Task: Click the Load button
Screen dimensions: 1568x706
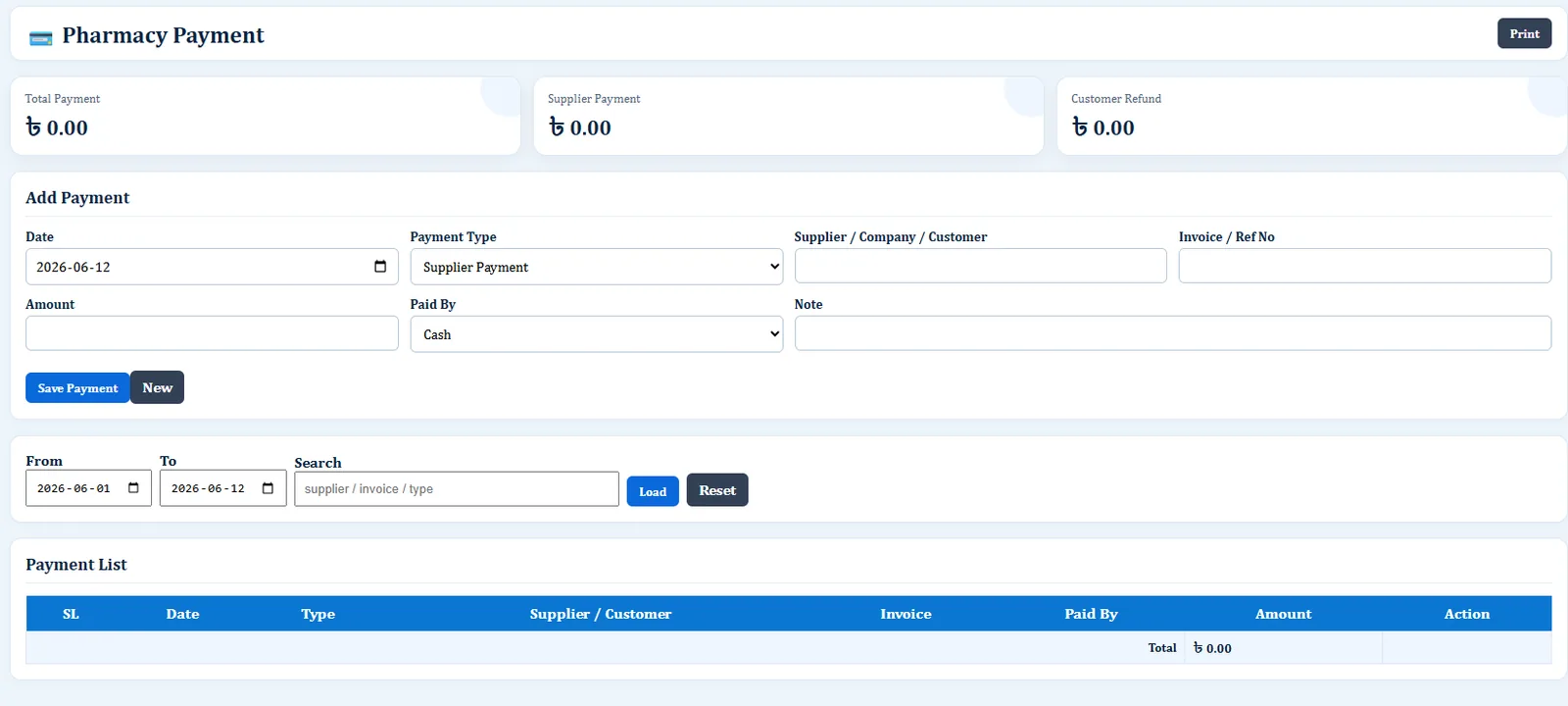Action: tap(653, 491)
